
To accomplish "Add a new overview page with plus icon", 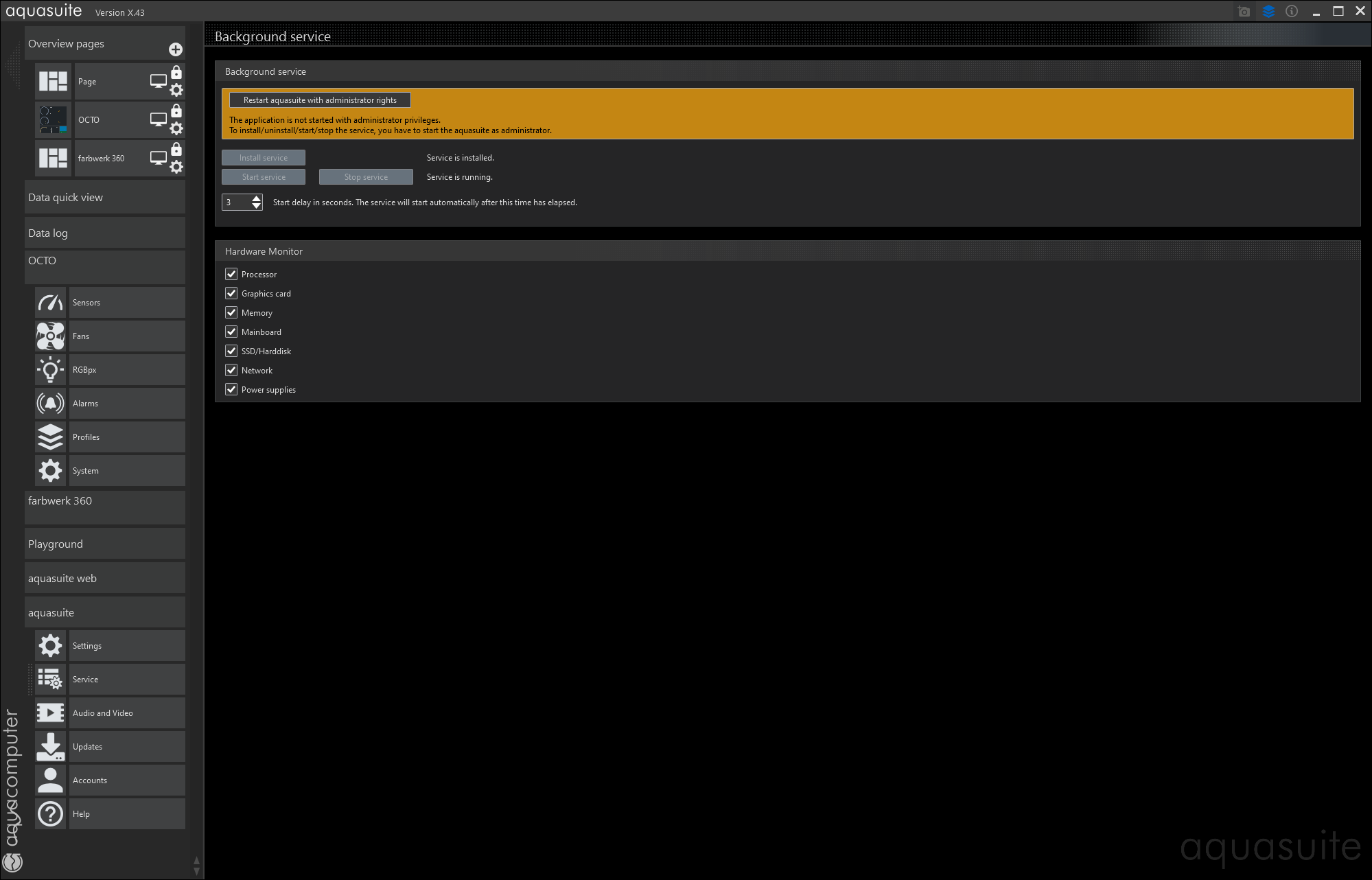I will [x=176, y=49].
